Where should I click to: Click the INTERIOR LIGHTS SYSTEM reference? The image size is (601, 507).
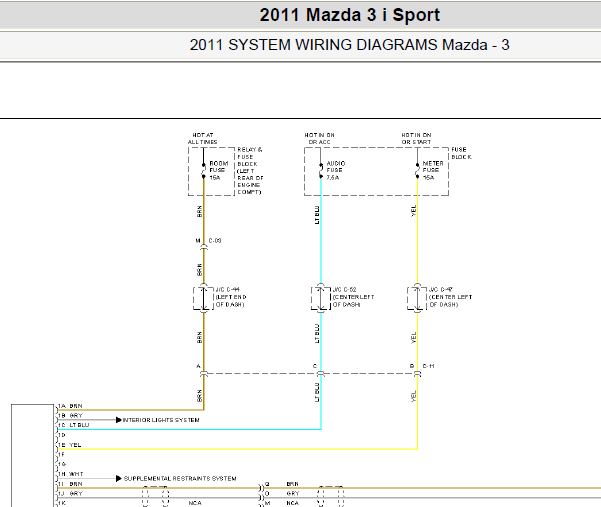pyautogui.click(x=161, y=420)
